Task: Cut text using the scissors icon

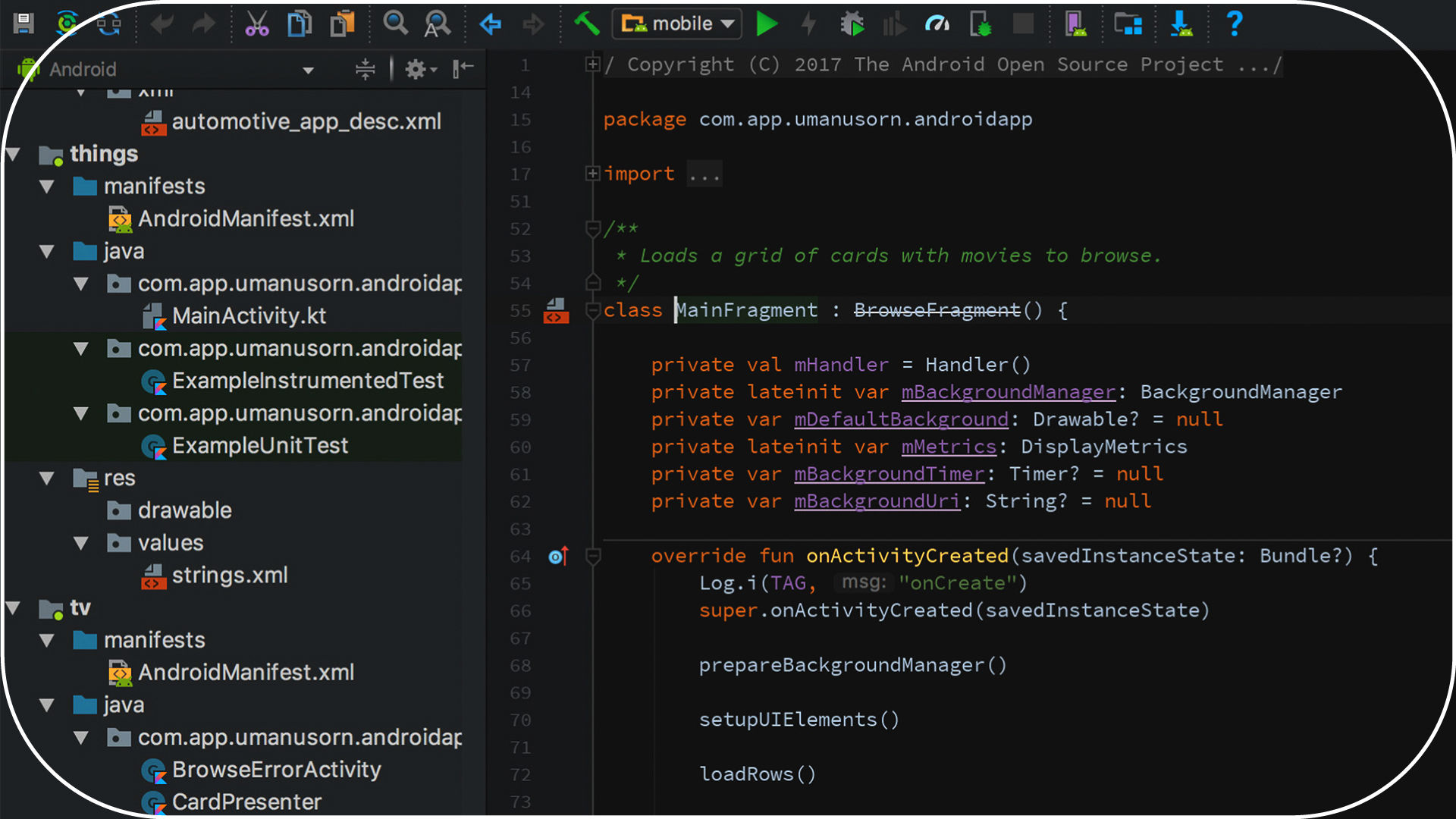Action: [x=257, y=24]
